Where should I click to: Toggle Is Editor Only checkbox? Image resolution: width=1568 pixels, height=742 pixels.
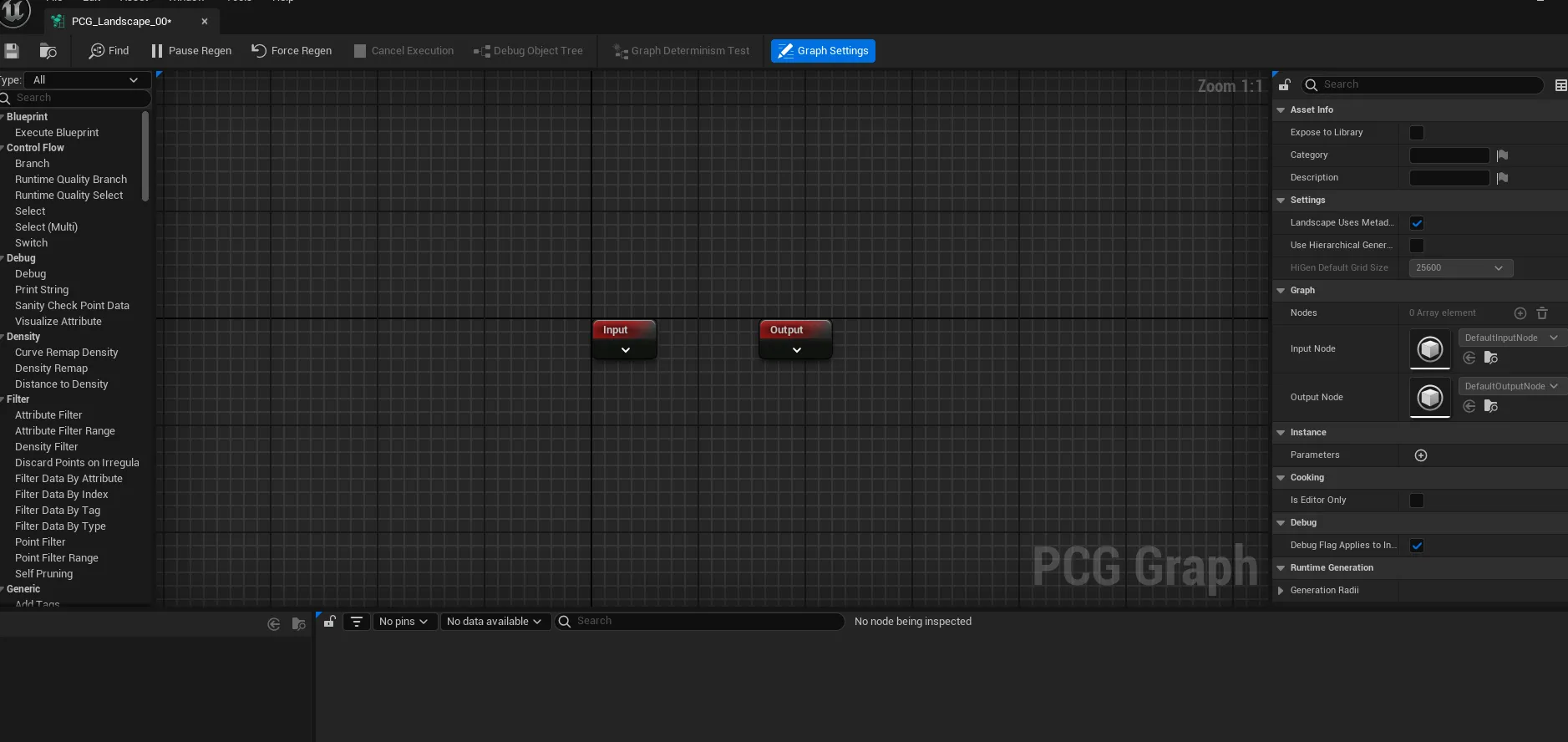pos(1417,501)
